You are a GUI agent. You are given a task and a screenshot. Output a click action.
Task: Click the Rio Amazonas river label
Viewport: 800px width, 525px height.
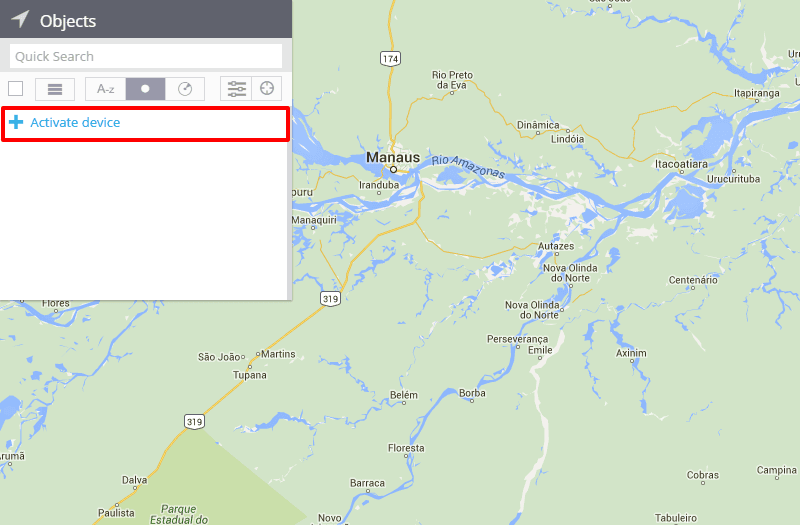[468, 167]
